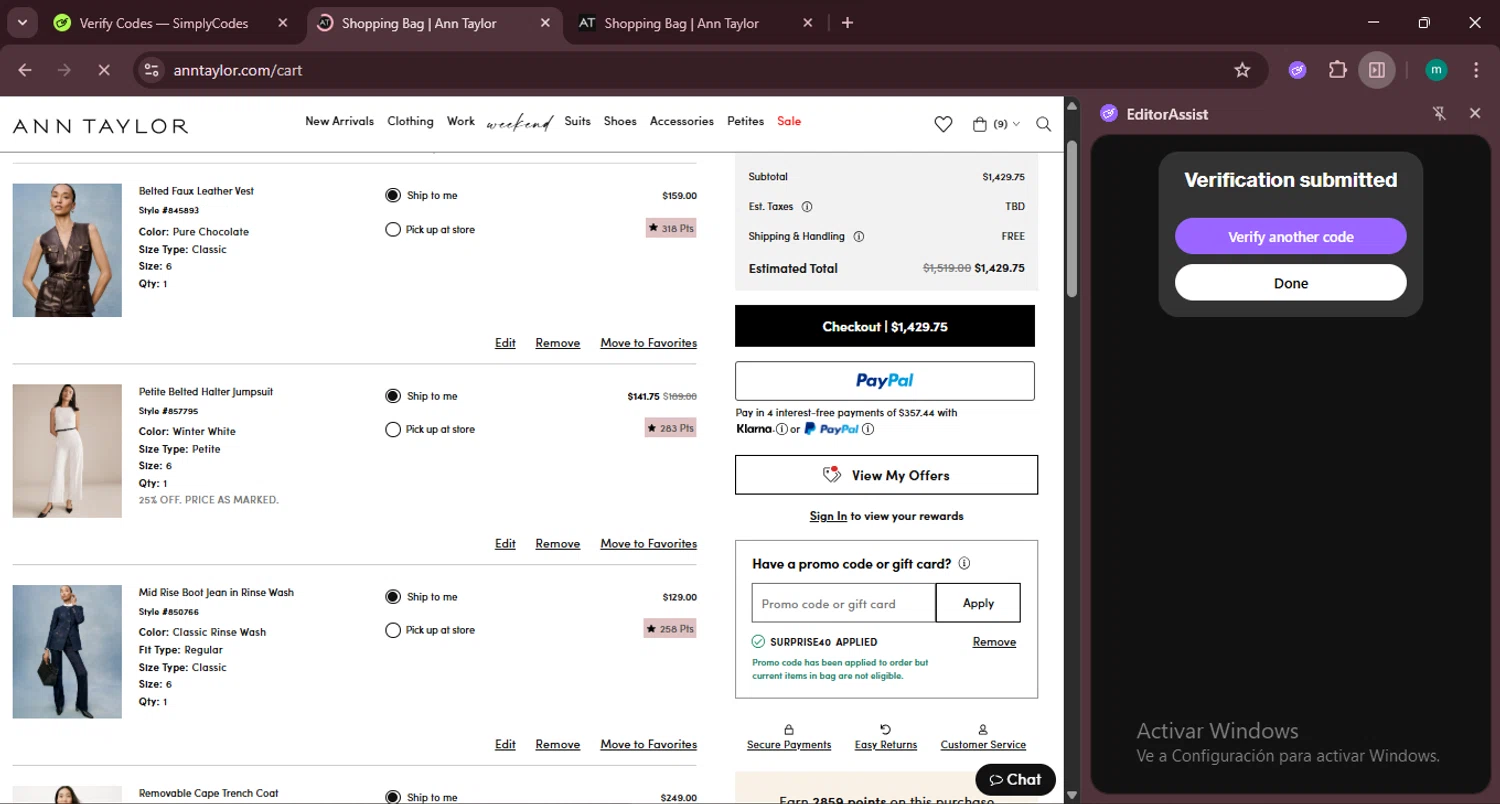The image size is (1500, 804).
Task: Open Work menu
Action: coord(461,121)
